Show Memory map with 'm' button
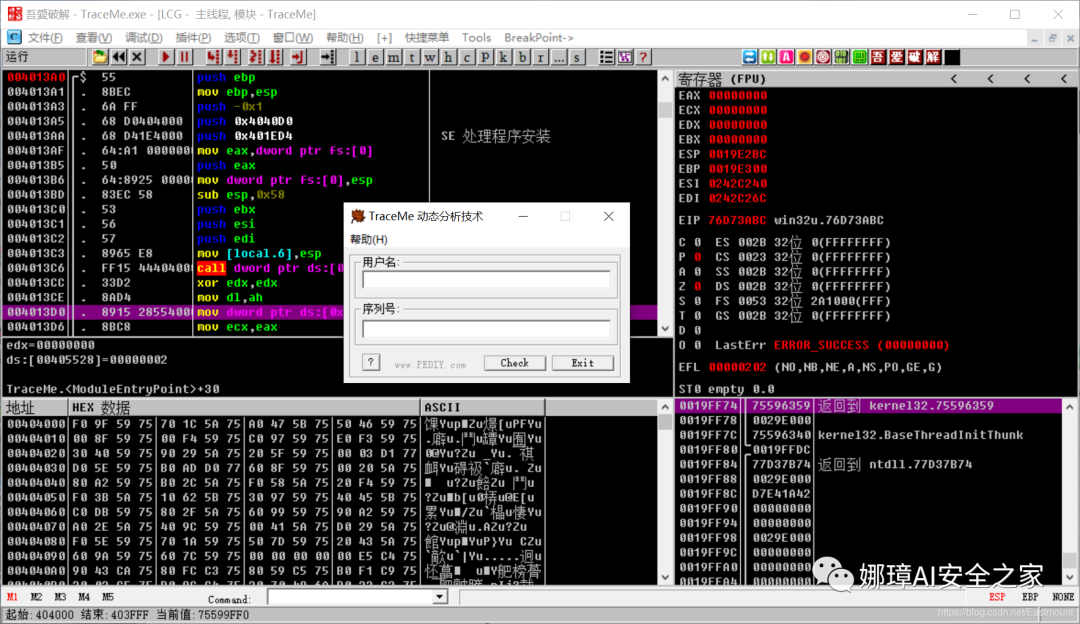This screenshot has width=1080, height=624. [393, 57]
